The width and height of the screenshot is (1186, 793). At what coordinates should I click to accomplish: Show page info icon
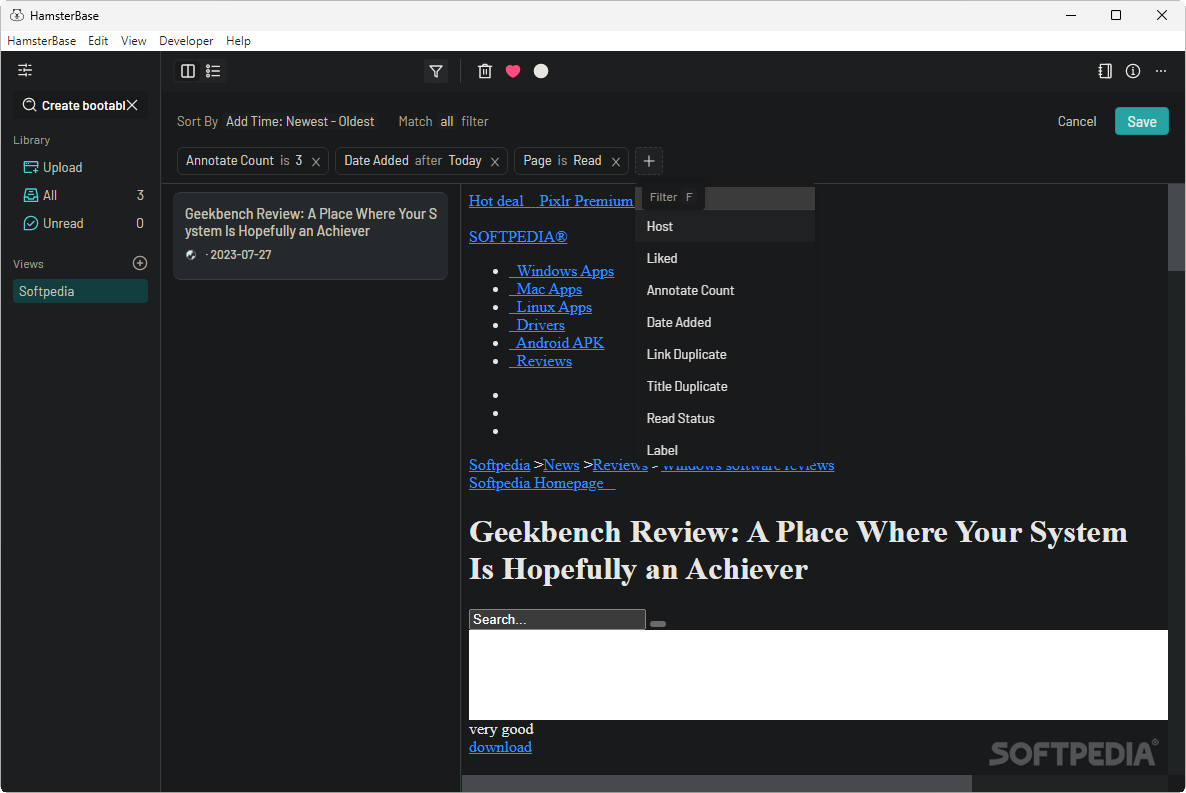pyautogui.click(x=1132, y=71)
